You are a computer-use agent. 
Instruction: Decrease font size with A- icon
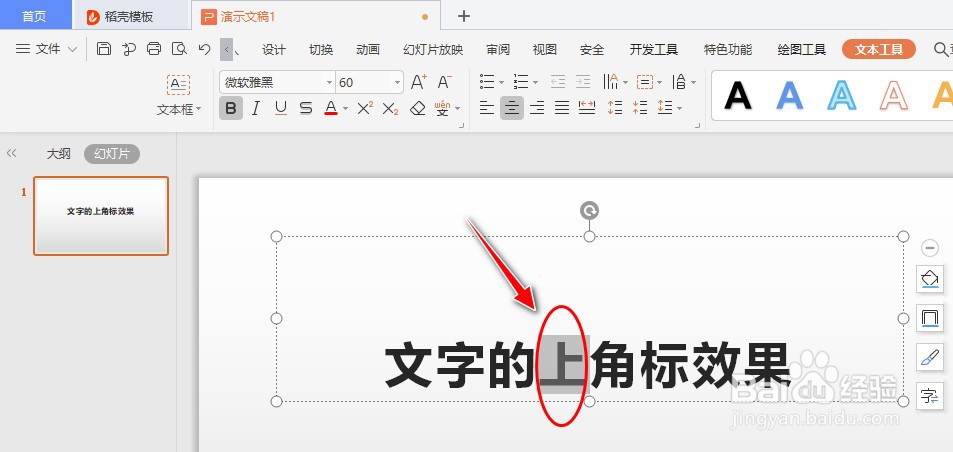(444, 82)
